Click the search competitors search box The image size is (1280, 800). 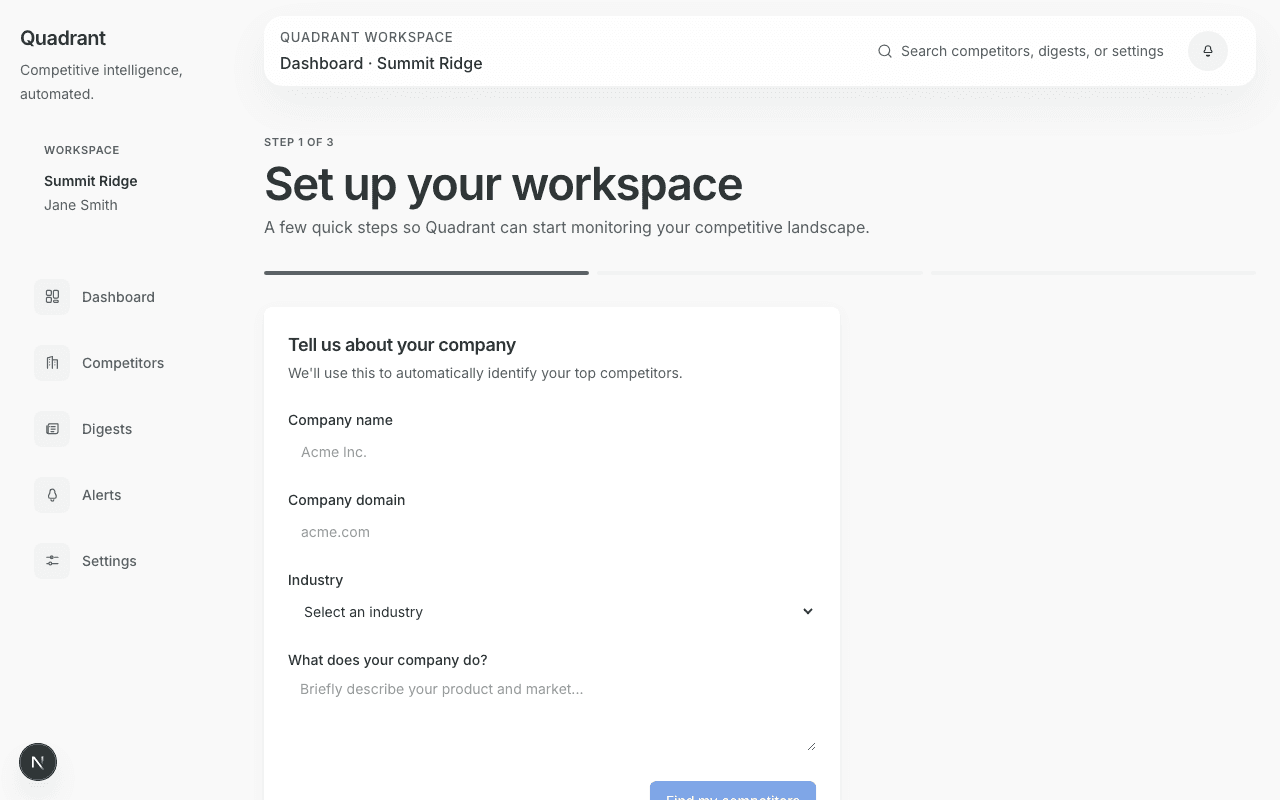[1032, 50]
